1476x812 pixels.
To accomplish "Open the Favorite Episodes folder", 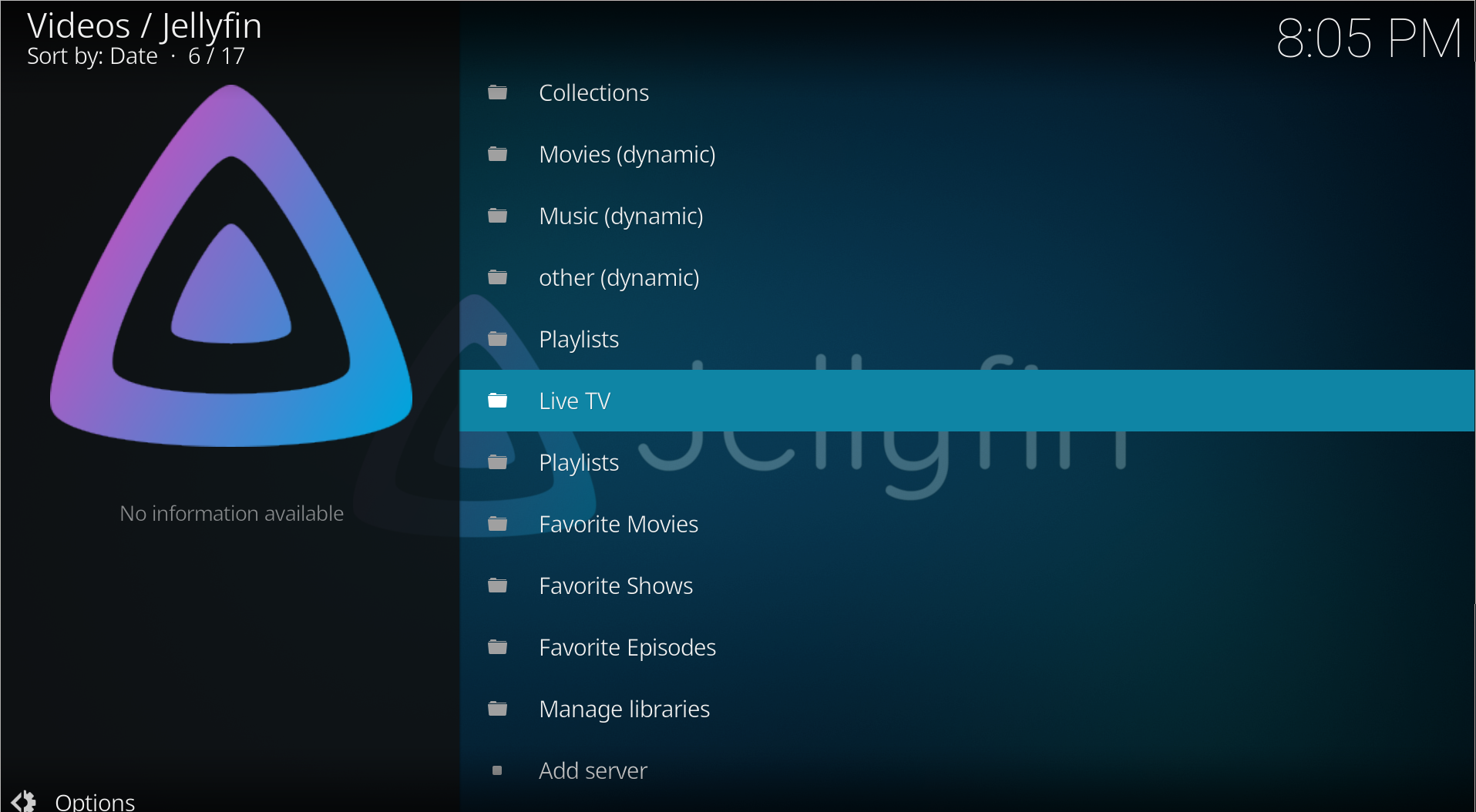I will 627,647.
